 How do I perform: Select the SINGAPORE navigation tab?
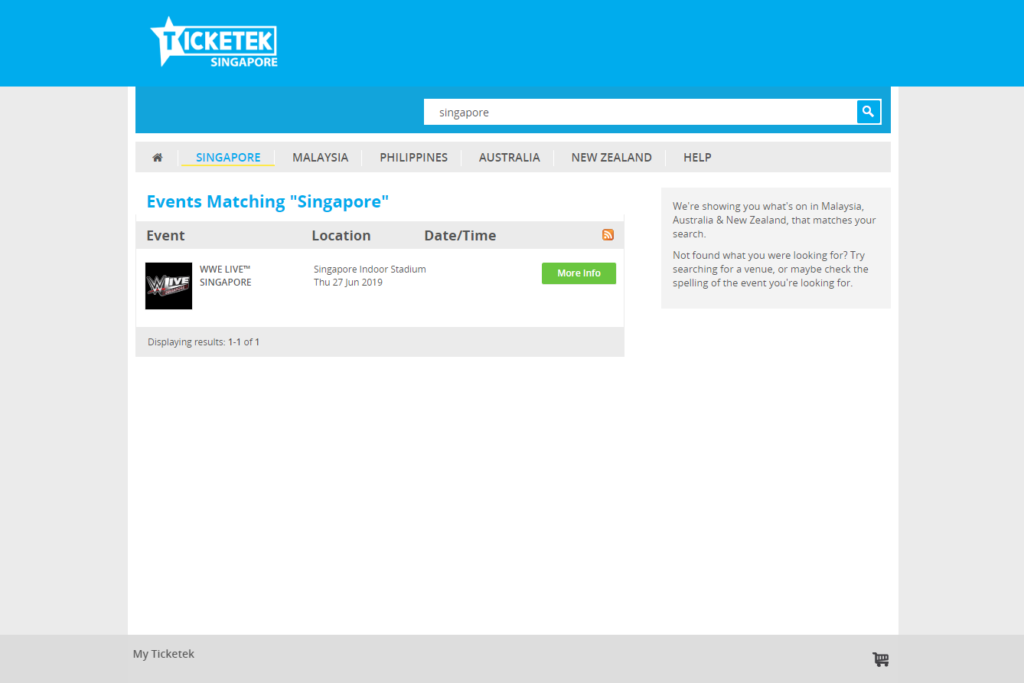pos(228,157)
